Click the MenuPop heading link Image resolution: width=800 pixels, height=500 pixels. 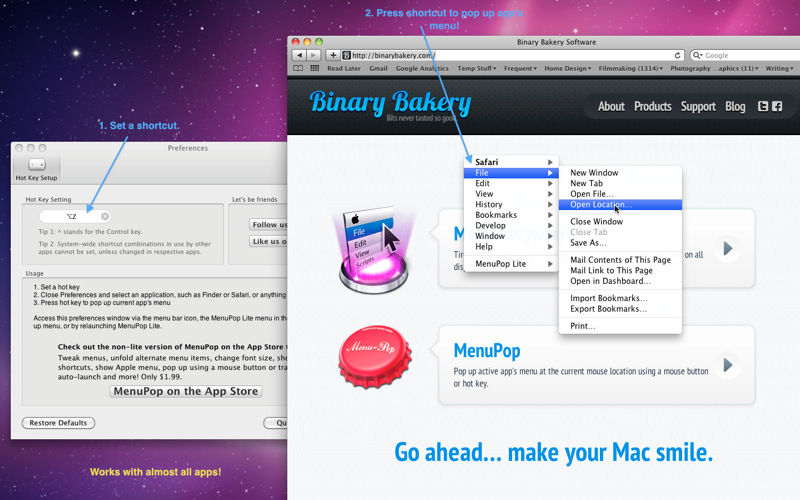(487, 351)
